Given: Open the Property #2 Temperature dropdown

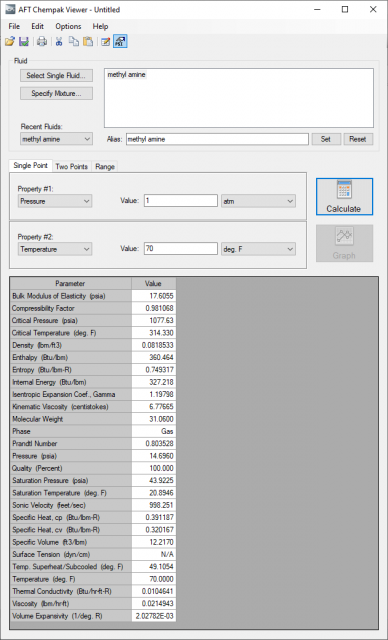Looking at the screenshot, I should (55, 249).
